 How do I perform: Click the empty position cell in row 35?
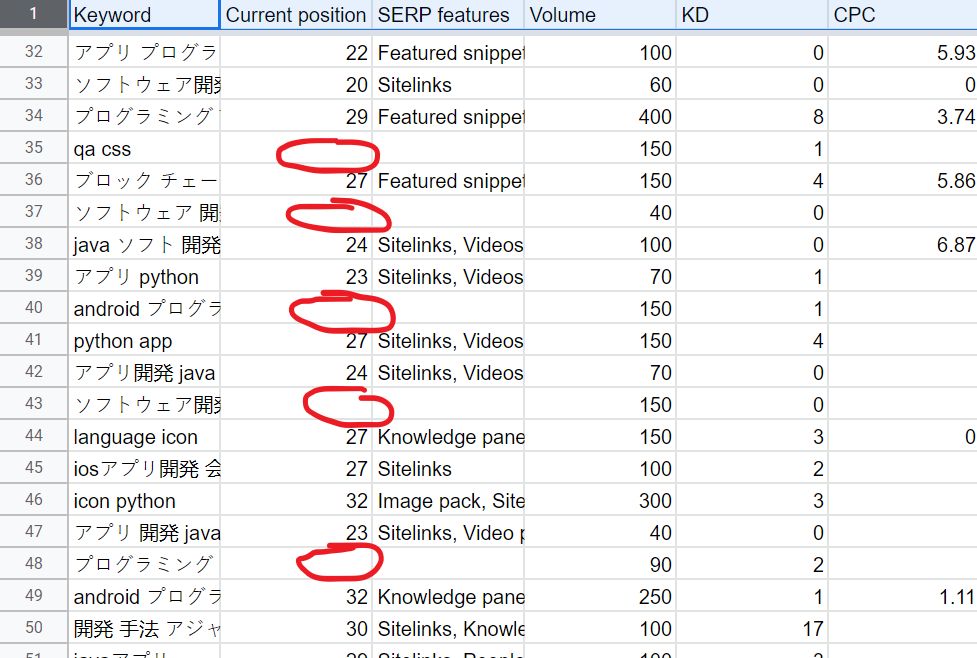pyautogui.click(x=296, y=148)
